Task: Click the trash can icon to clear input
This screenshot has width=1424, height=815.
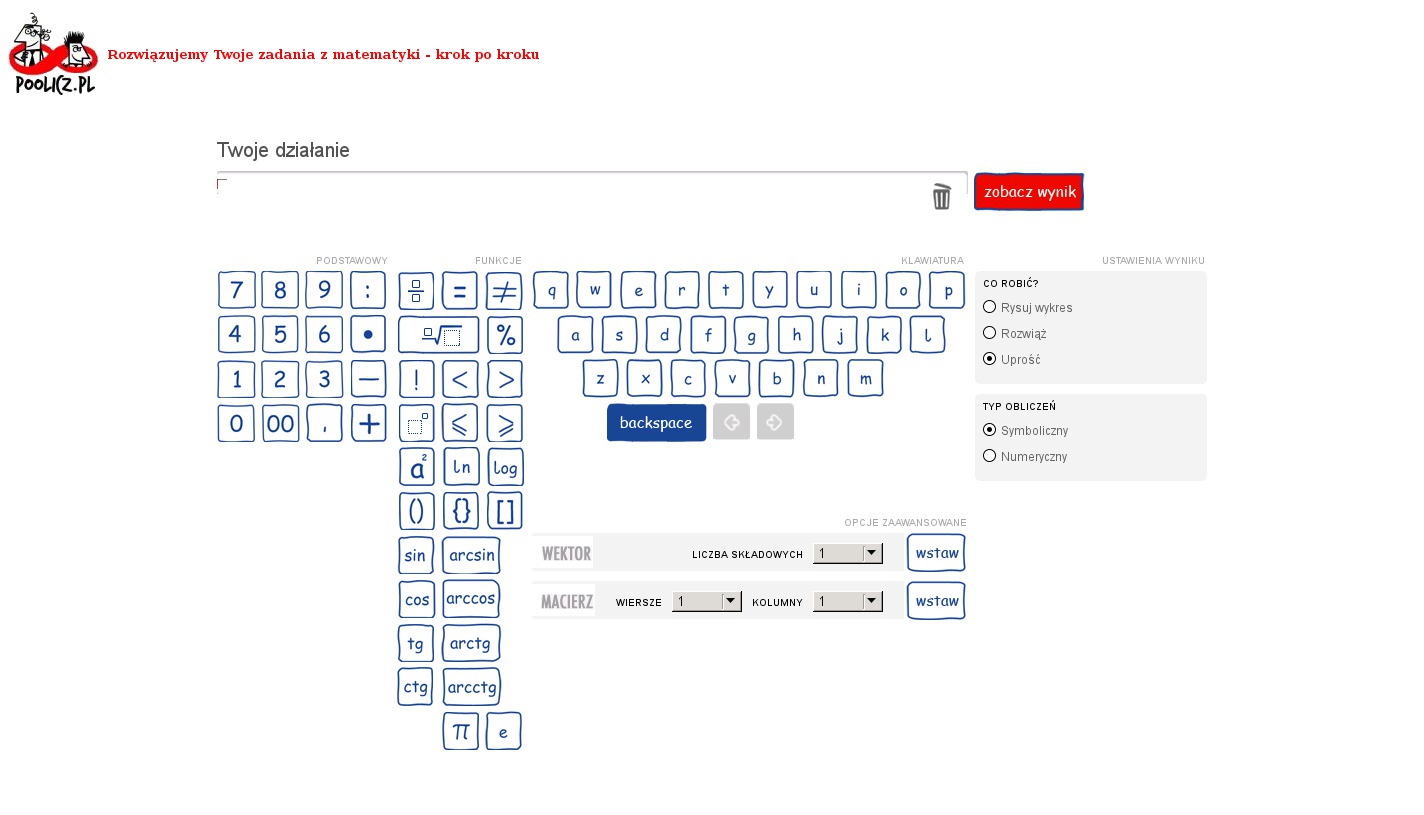Action: (941, 196)
